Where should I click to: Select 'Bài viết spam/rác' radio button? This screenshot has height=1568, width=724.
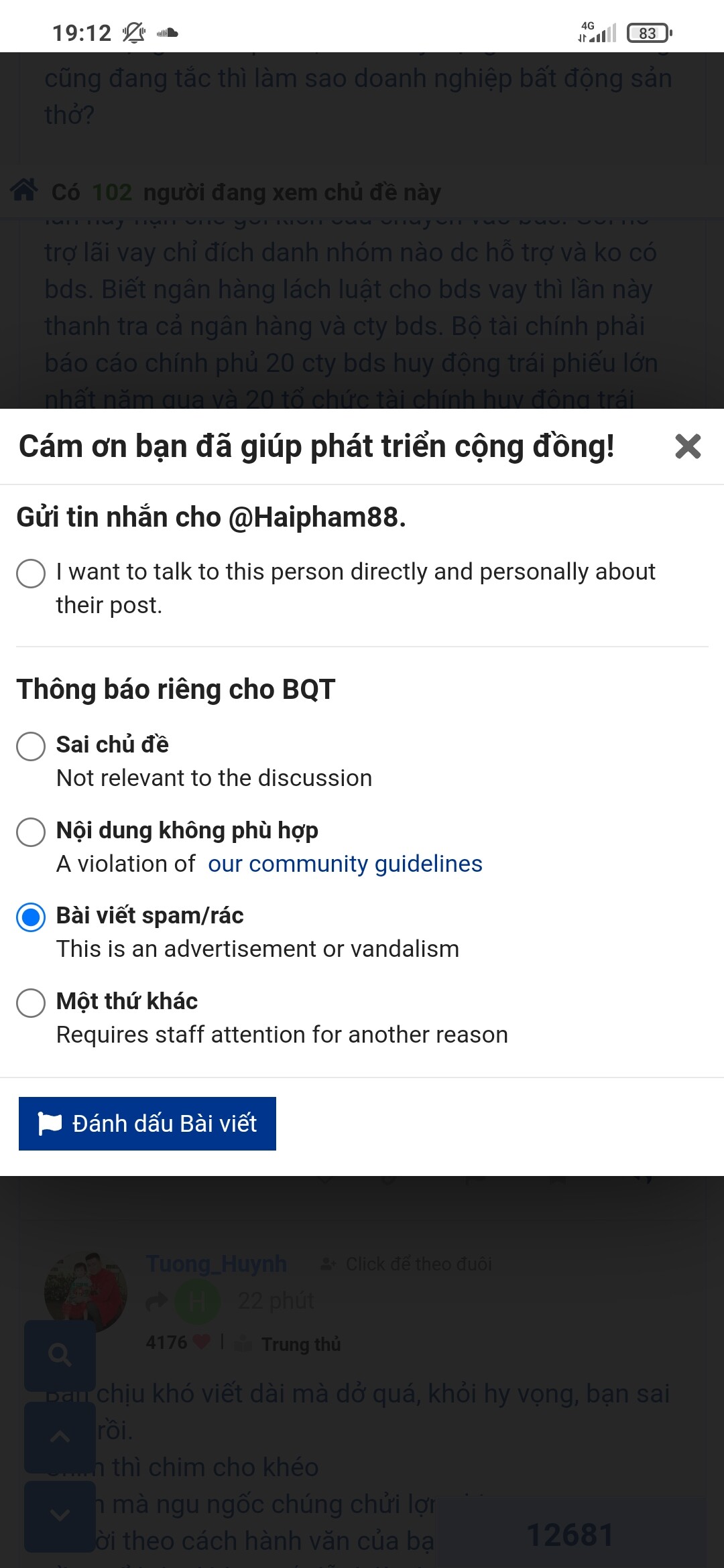31,917
